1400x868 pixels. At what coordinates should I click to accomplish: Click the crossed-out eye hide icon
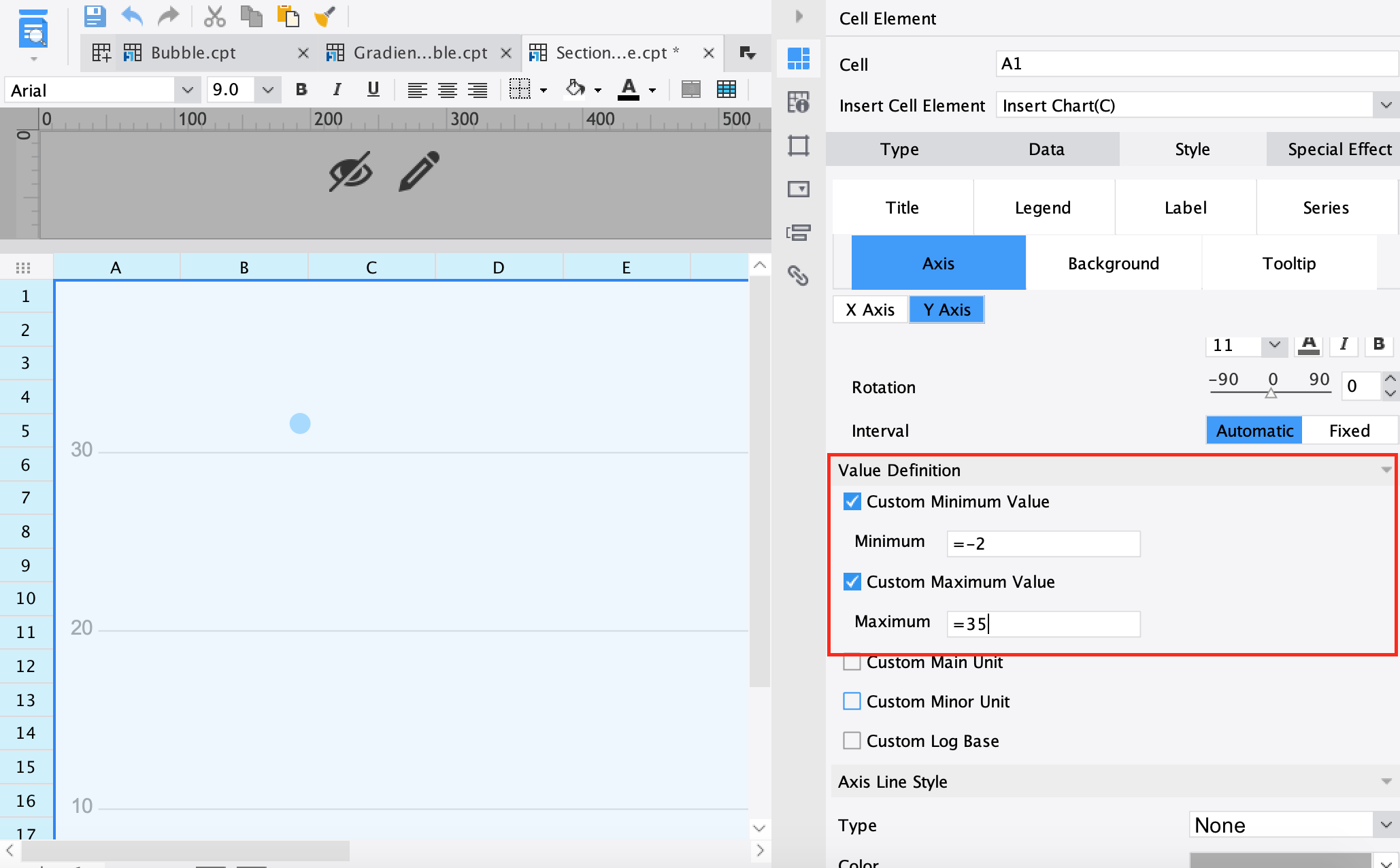pos(350,171)
